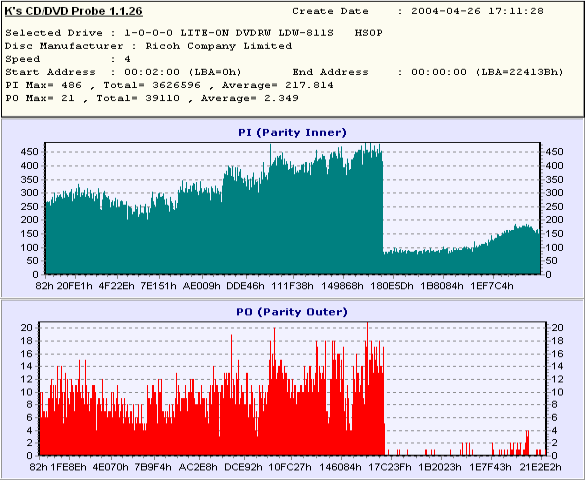Click the PO Max= 21 statistics line
The height and width of the screenshot is (480, 585).
click(x=152, y=98)
